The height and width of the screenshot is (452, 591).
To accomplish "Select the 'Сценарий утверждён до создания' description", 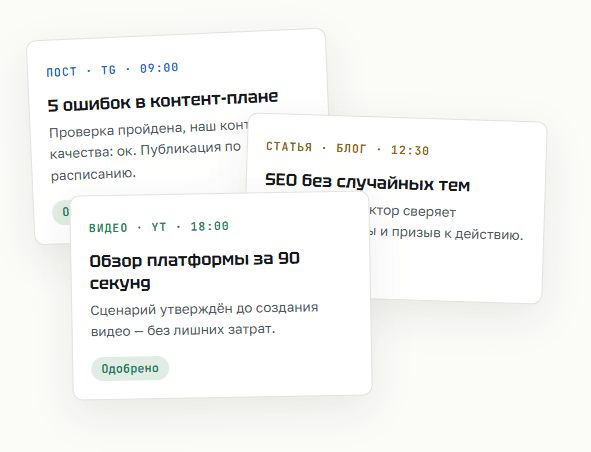I will tap(204, 319).
